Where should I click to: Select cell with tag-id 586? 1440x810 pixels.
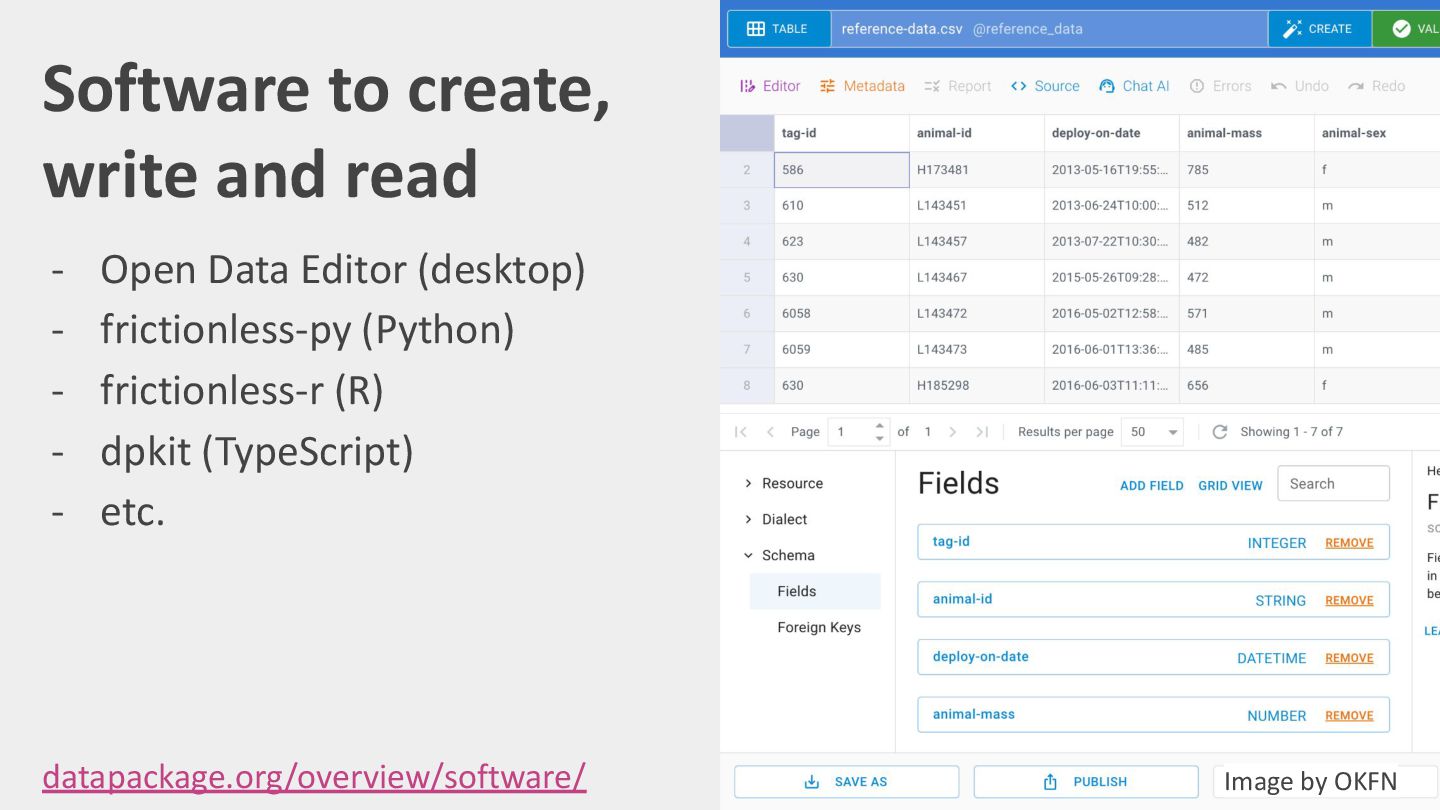pyautogui.click(x=842, y=170)
